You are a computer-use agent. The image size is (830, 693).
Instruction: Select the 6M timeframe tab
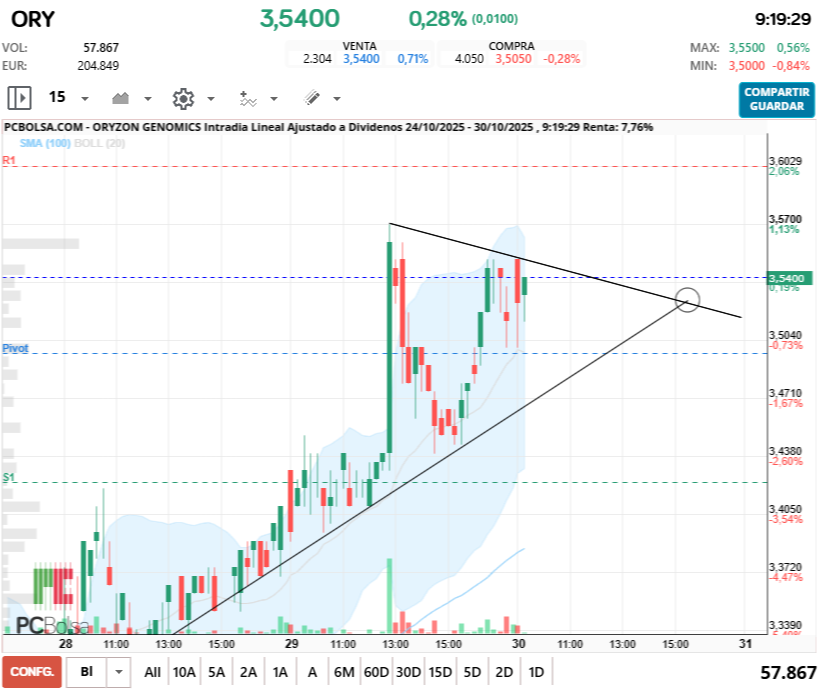(345, 672)
